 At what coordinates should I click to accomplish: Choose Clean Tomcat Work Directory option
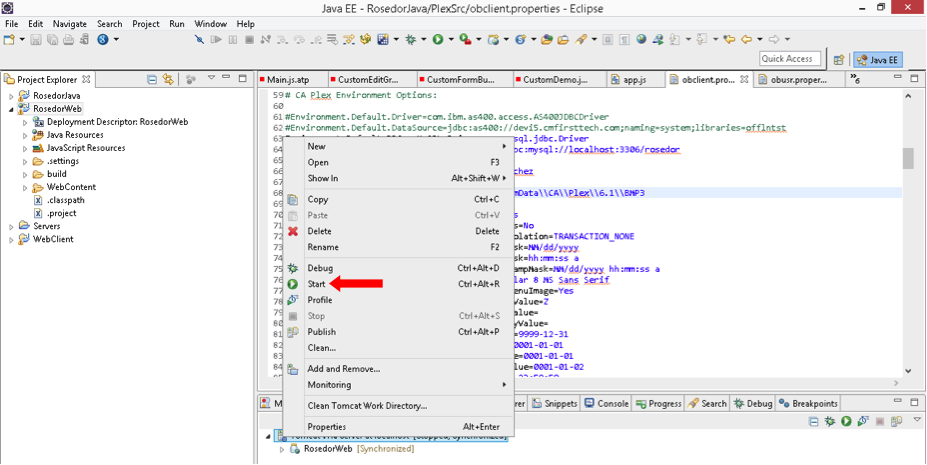click(x=367, y=406)
